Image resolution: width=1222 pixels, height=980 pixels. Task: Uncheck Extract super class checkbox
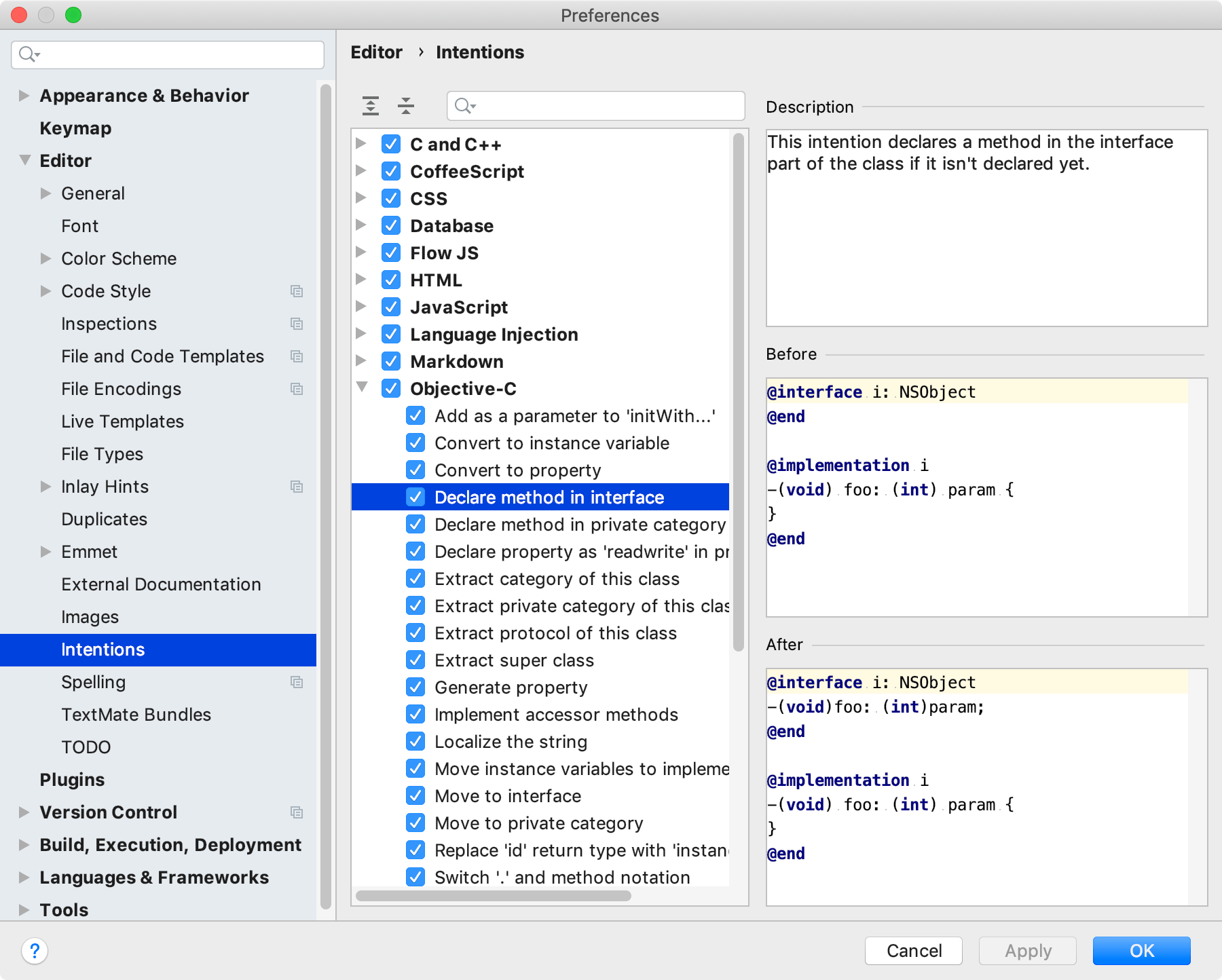(415, 660)
